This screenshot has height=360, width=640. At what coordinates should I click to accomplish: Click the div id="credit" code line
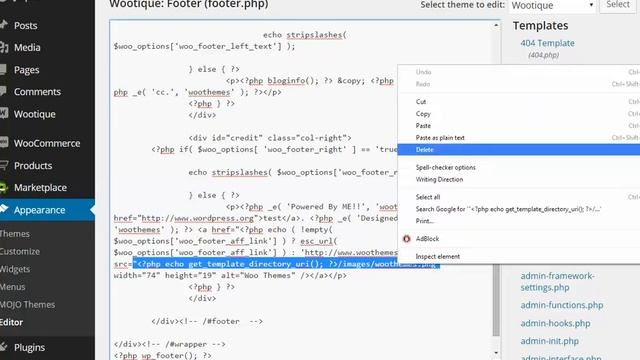[270, 138]
